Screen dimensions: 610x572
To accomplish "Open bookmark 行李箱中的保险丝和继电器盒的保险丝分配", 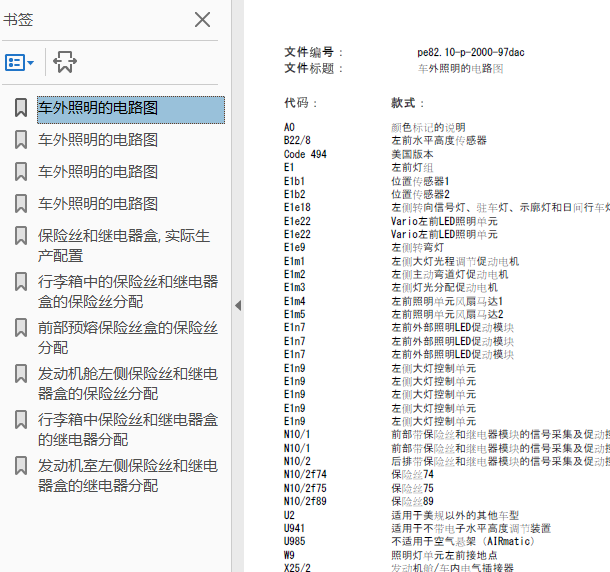I will click(128, 291).
